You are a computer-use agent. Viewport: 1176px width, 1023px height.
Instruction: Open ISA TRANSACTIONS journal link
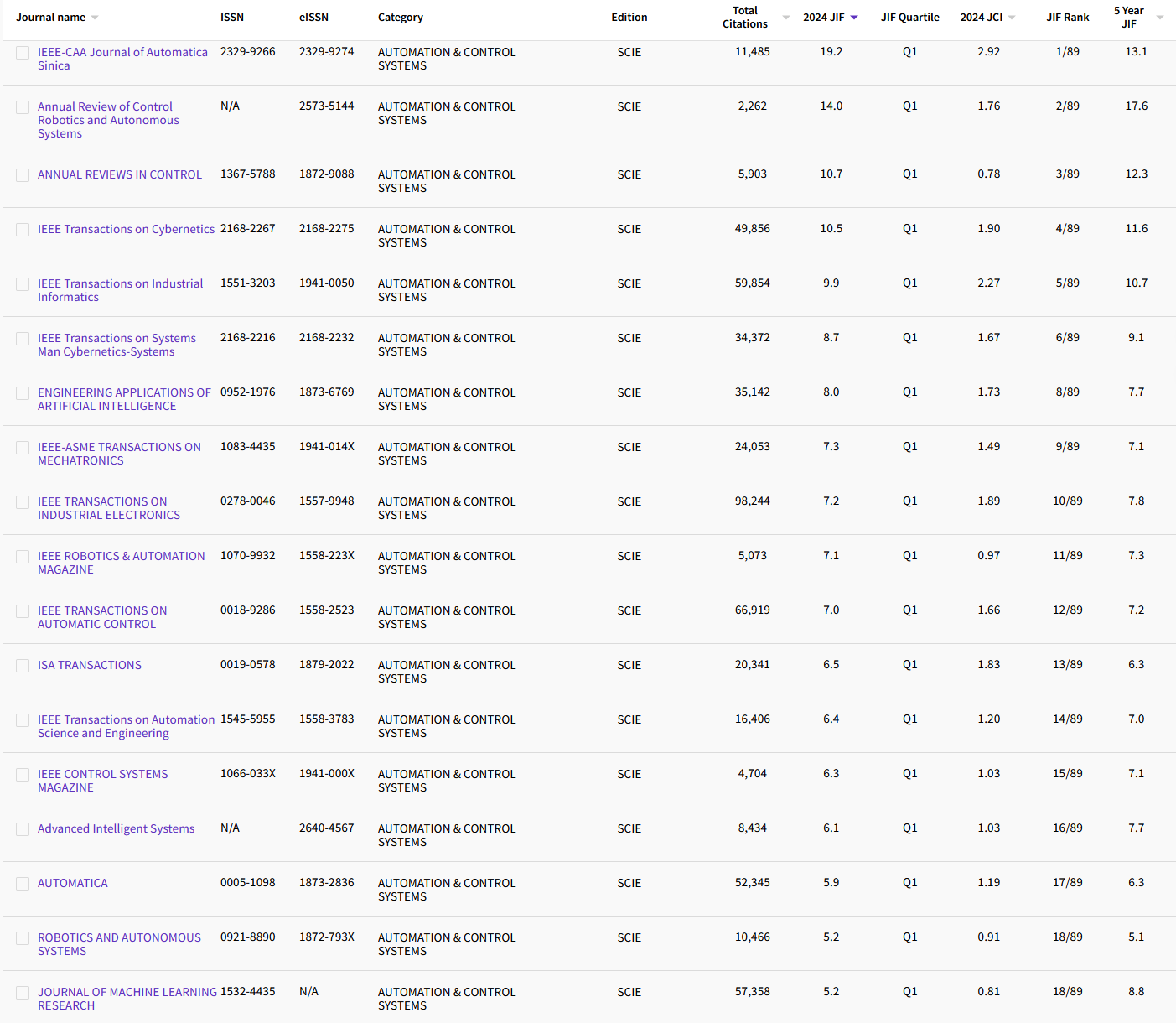90,665
